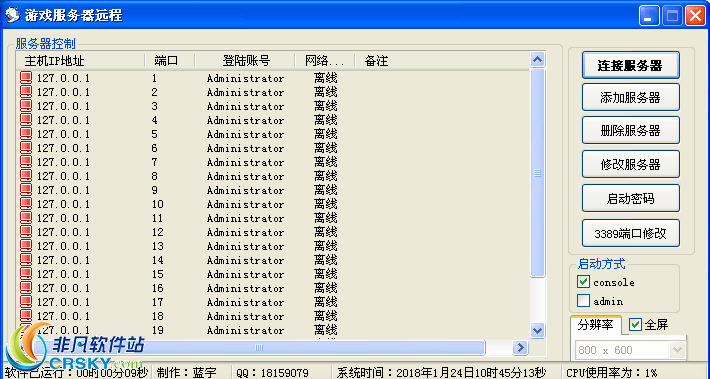Screen dimensions: 710x379
Task: Select the Administrator cell in port 14 row
Action: pos(245,260)
